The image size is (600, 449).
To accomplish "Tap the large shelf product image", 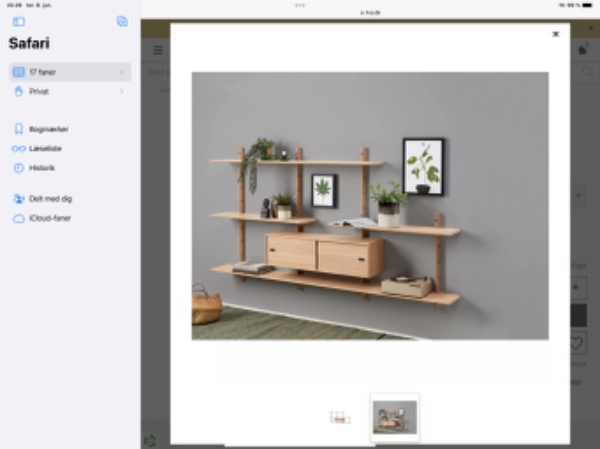I will [370, 205].
